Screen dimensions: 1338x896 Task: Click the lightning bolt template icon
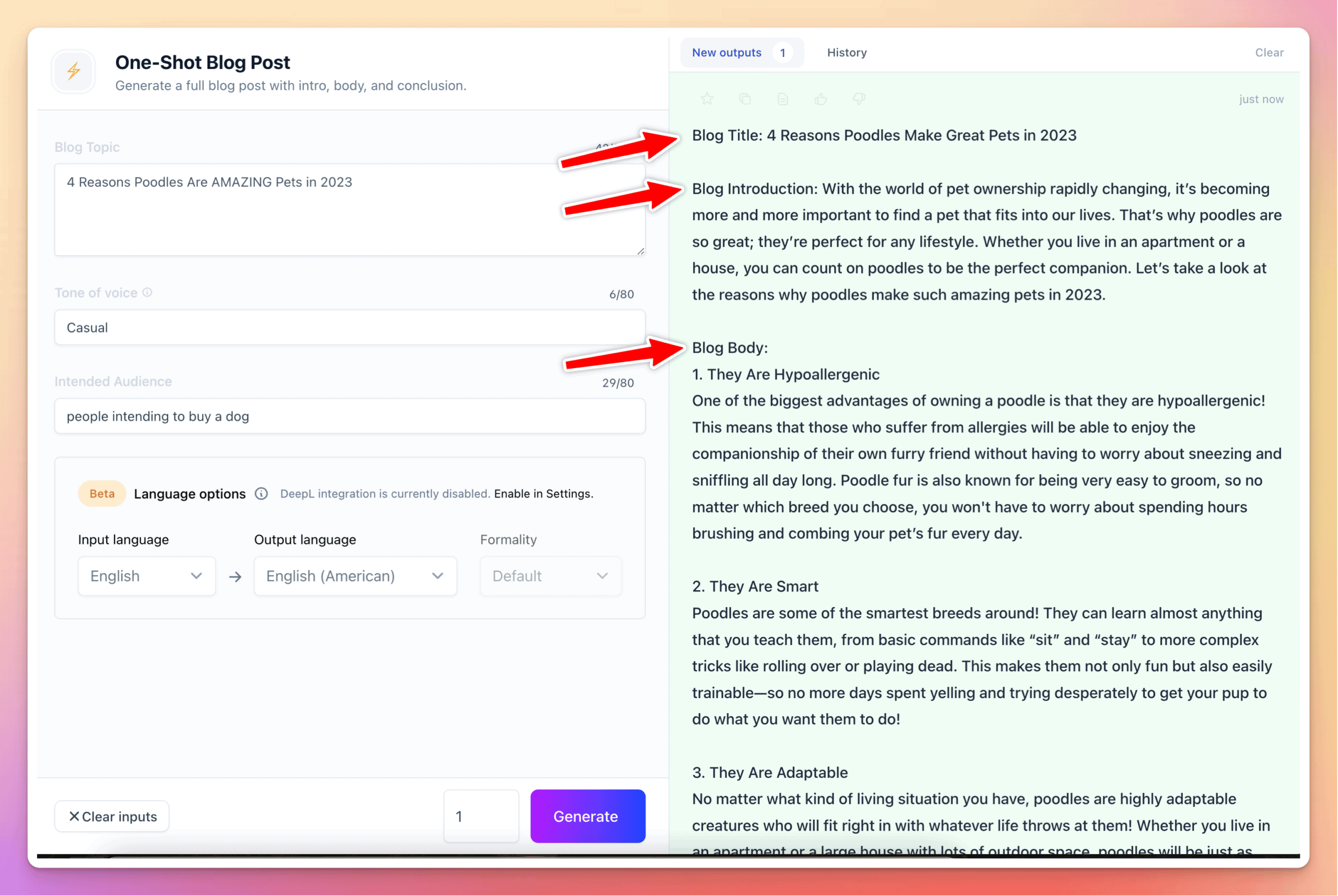tap(73, 72)
